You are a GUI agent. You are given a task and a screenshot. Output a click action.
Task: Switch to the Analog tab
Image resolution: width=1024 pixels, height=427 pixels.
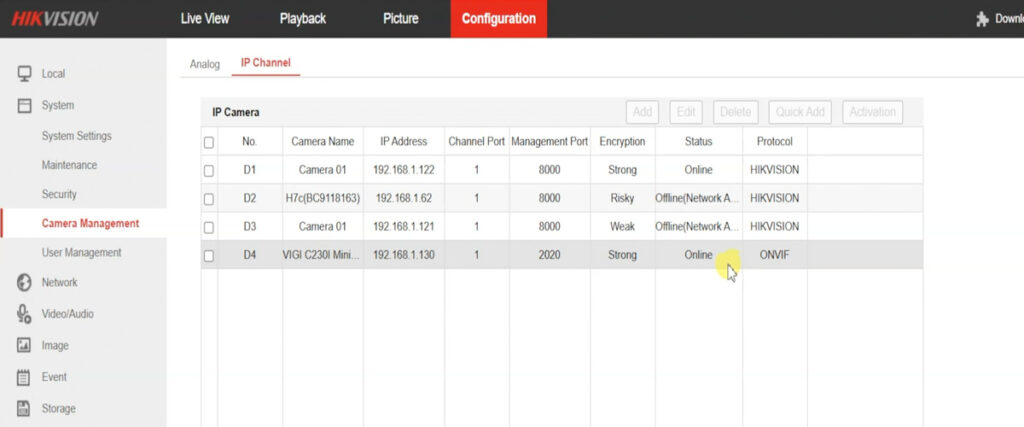point(205,64)
